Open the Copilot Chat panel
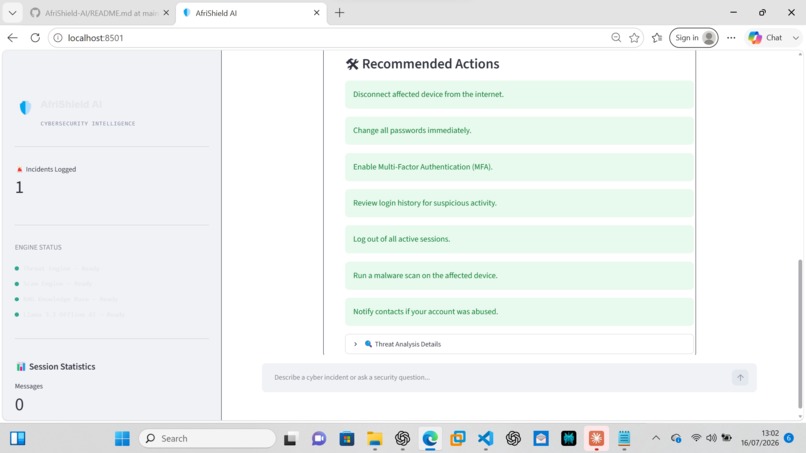The width and height of the screenshot is (806, 453). click(765, 38)
